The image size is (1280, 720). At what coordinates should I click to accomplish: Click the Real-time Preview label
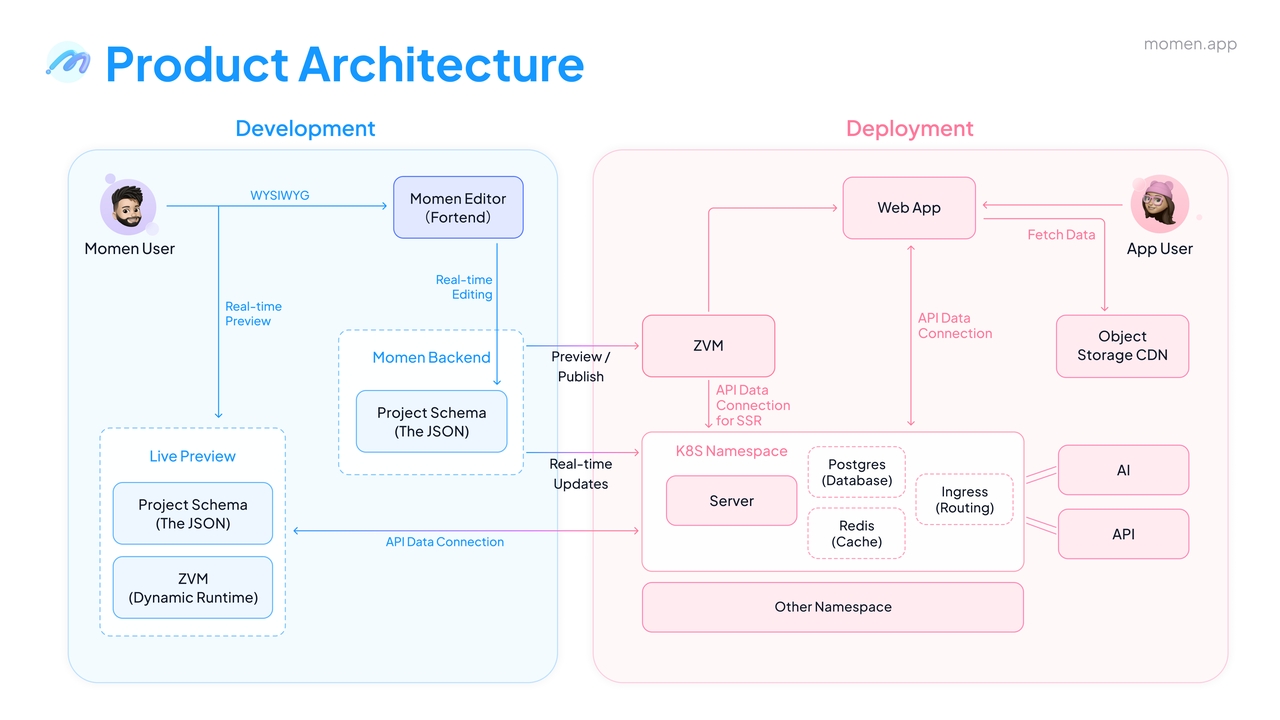pyautogui.click(x=253, y=314)
